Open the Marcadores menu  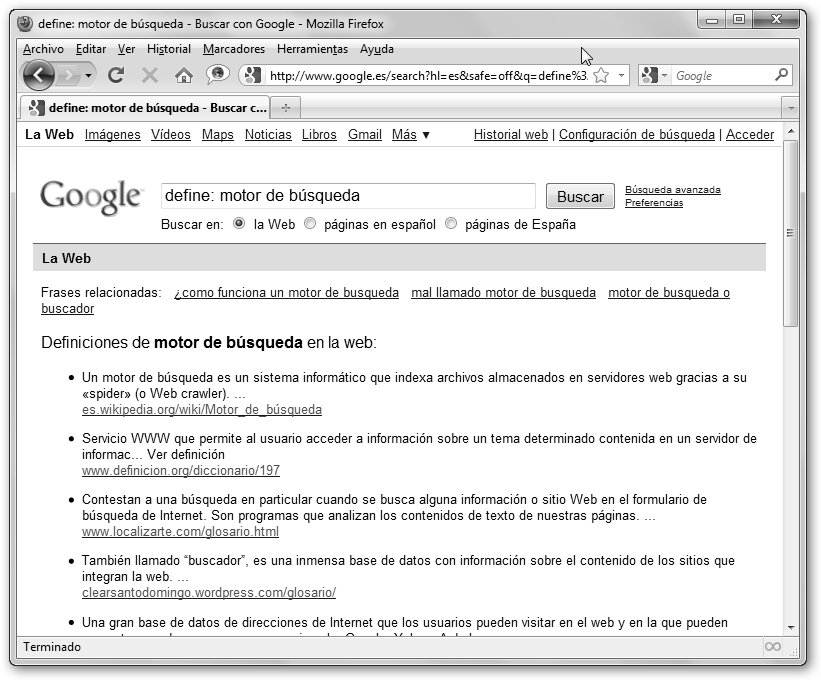[x=234, y=49]
